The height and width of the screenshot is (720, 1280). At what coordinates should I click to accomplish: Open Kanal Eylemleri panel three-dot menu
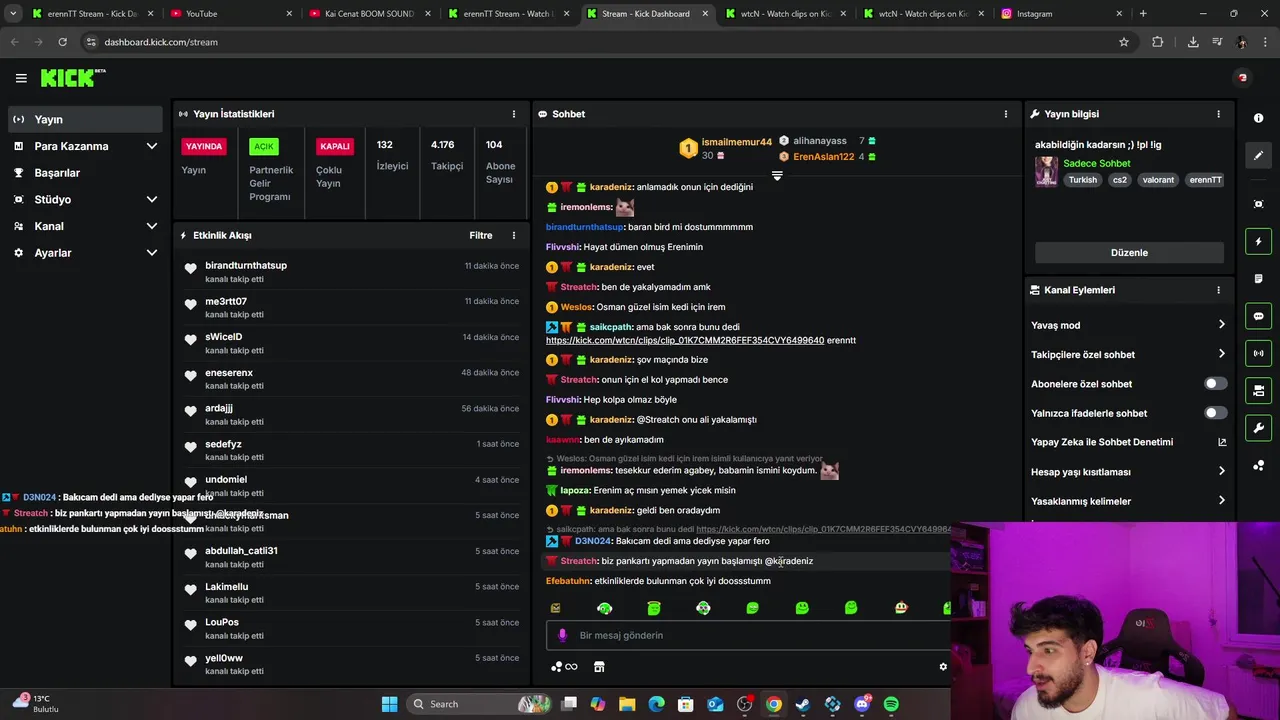click(x=1218, y=290)
